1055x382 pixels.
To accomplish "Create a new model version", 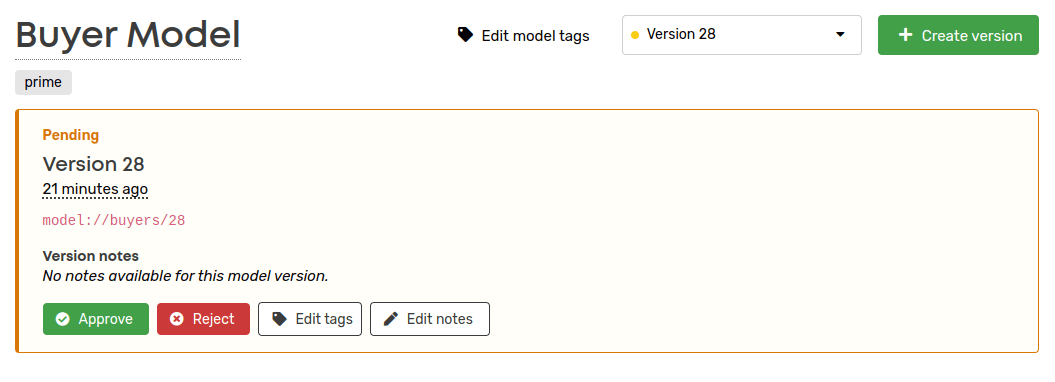I will tap(958, 35).
